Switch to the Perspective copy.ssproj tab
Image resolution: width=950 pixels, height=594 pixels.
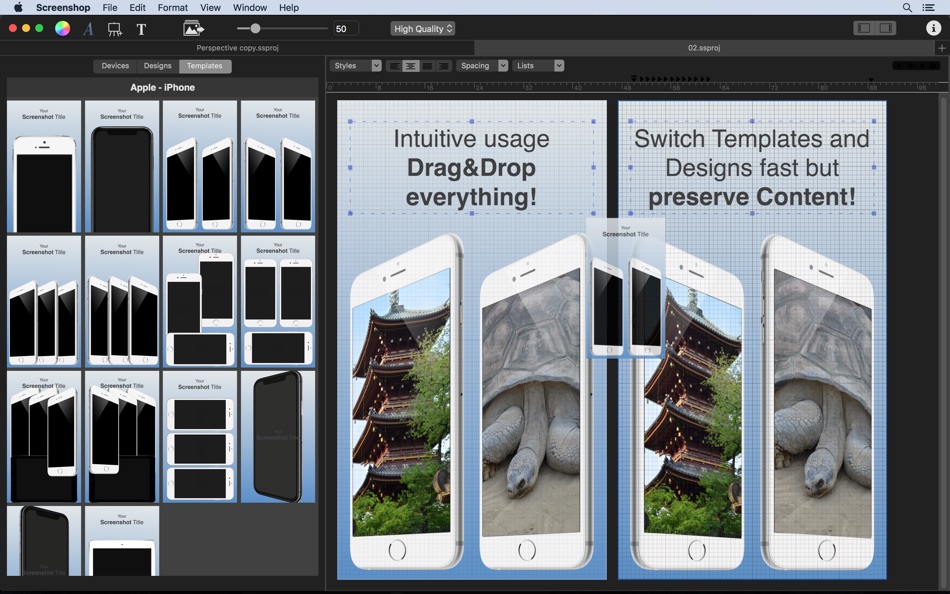click(237, 48)
